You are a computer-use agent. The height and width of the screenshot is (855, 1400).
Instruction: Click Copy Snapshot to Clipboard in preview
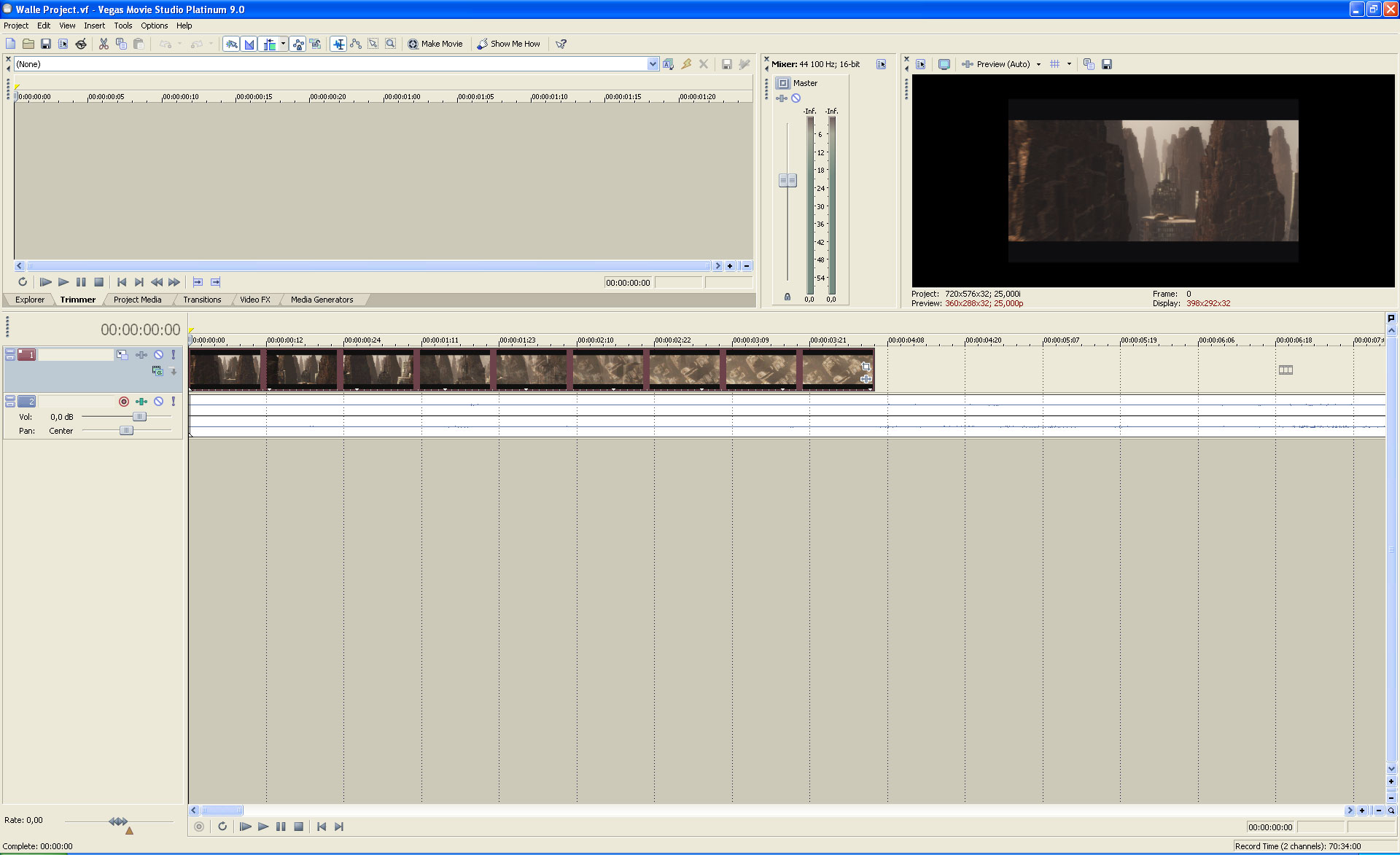pyautogui.click(x=1089, y=64)
